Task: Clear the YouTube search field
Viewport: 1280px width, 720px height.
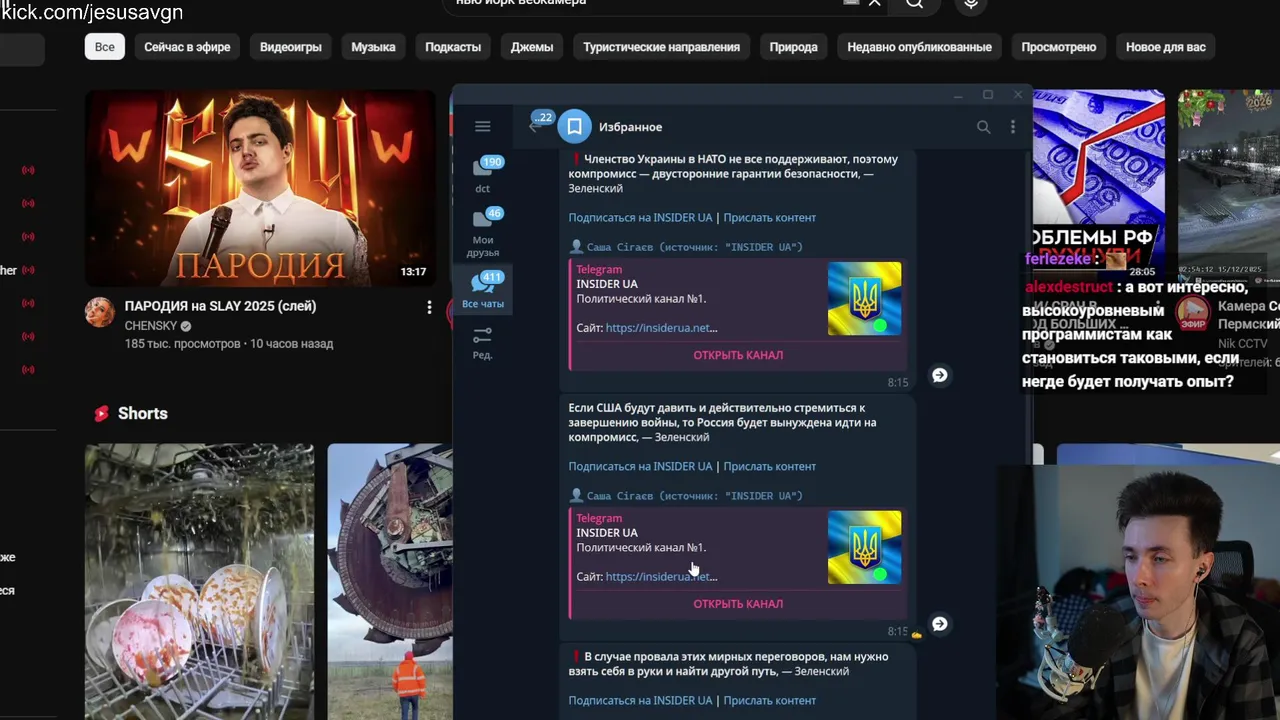Action: point(874,3)
